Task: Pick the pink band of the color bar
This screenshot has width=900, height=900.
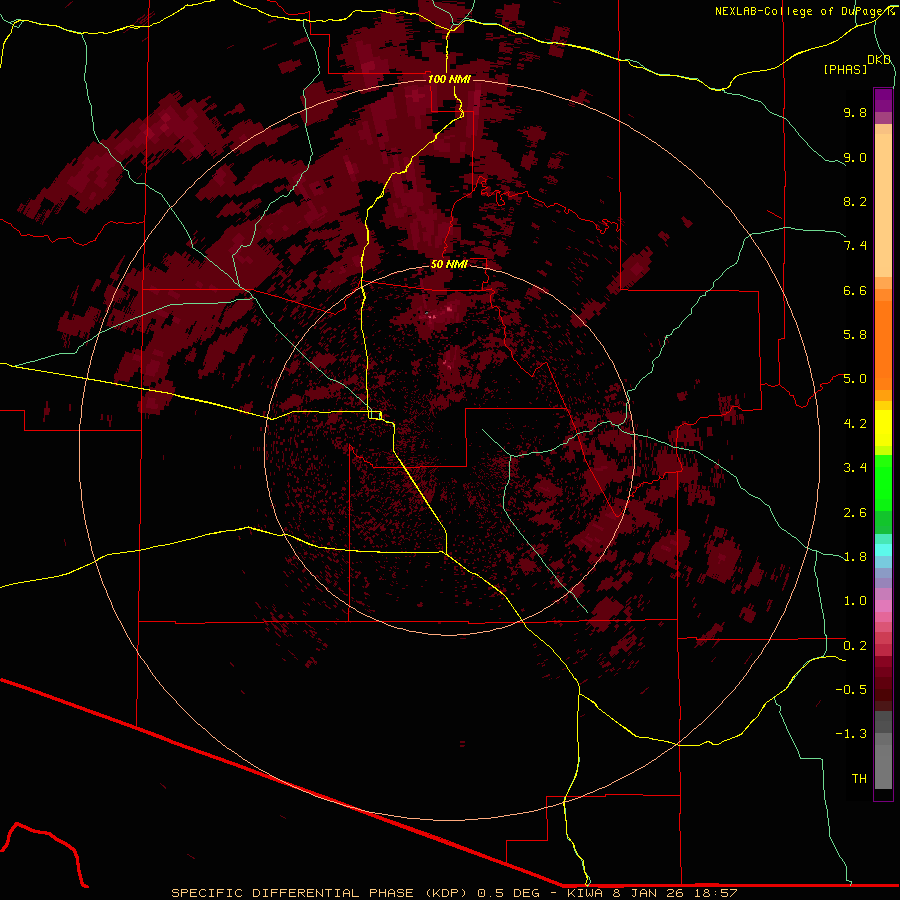Action: [x=883, y=606]
